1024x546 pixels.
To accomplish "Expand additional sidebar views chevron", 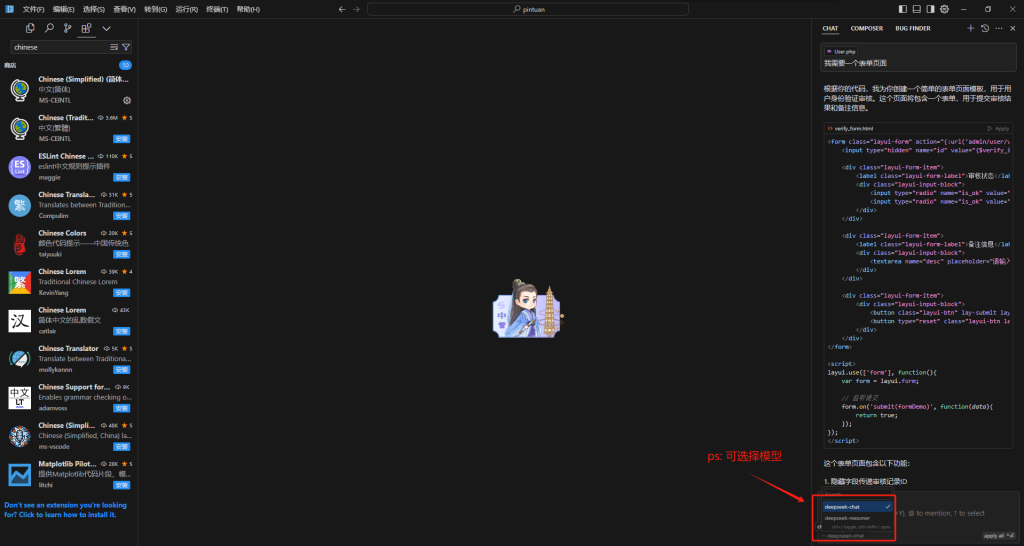I will click(106, 28).
